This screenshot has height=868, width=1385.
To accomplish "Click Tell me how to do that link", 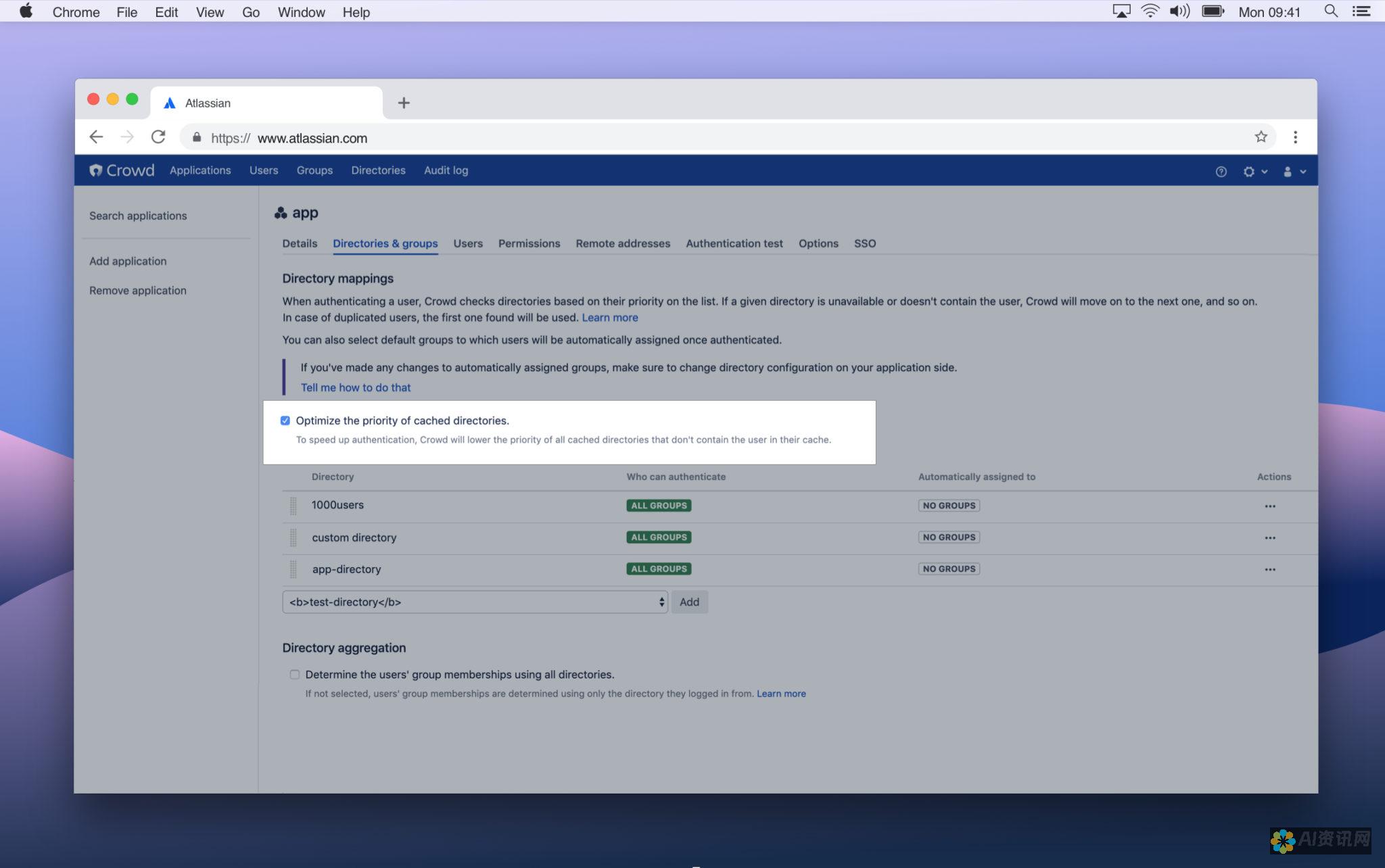I will coord(354,387).
